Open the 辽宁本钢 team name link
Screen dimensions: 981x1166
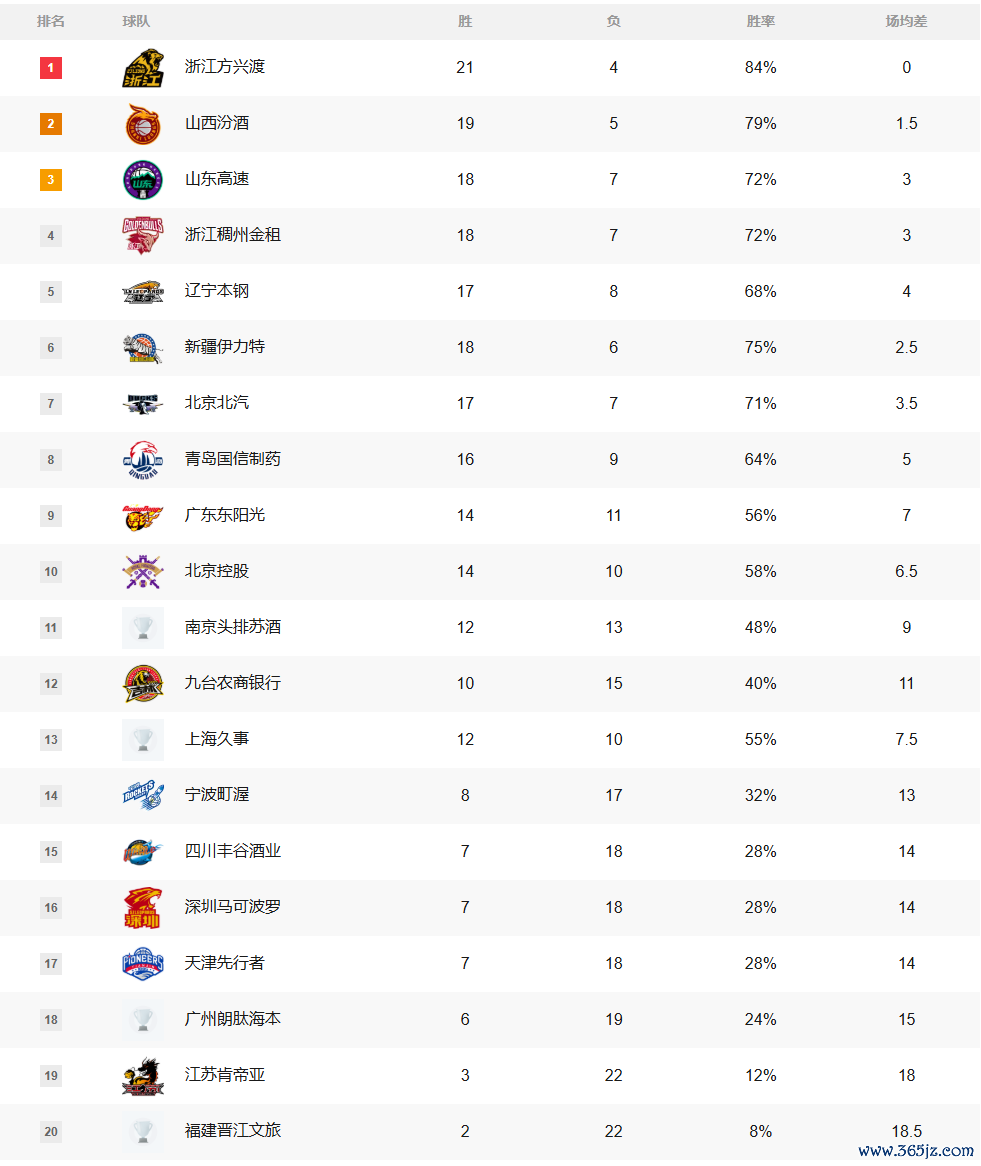tap(216, 291)
